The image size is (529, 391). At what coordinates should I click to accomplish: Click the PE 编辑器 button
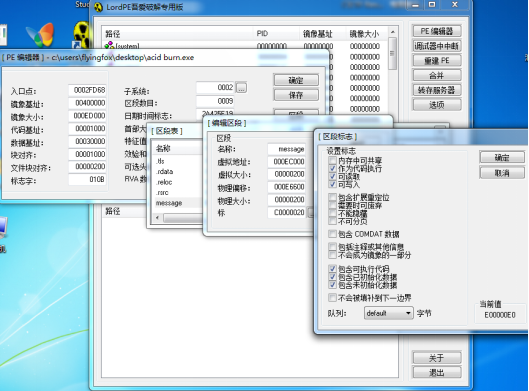[437, 31]
